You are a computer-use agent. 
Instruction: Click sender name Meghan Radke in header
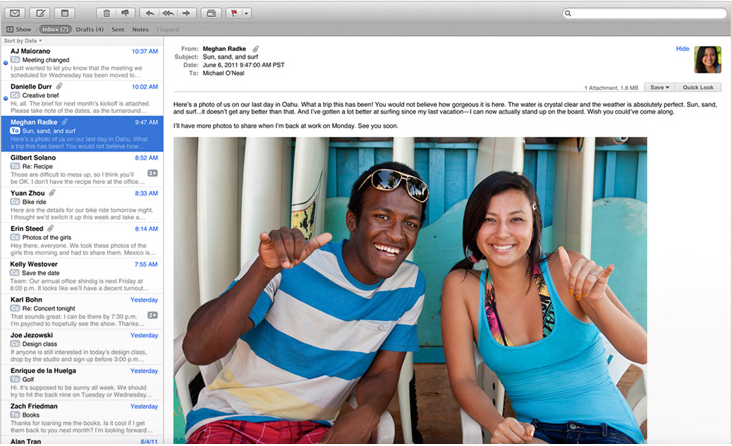(224, 49)
